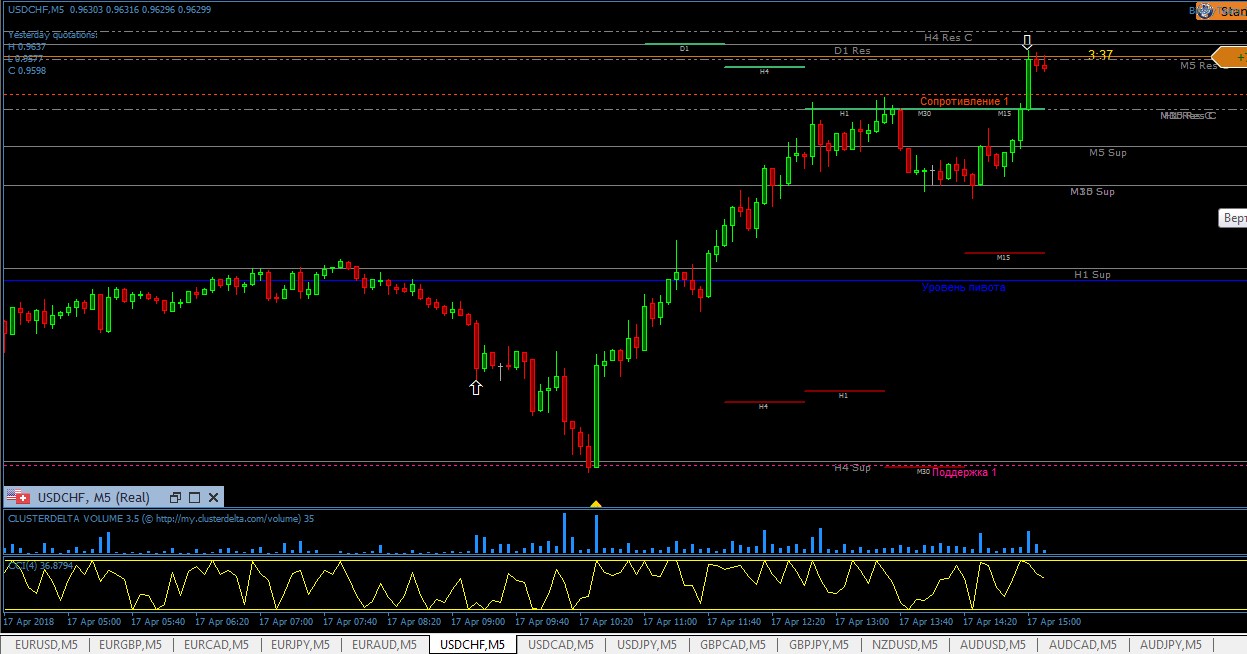
Task: Click the 17 Apr 15:00 time axis label
Action: tap(1054, 621)
